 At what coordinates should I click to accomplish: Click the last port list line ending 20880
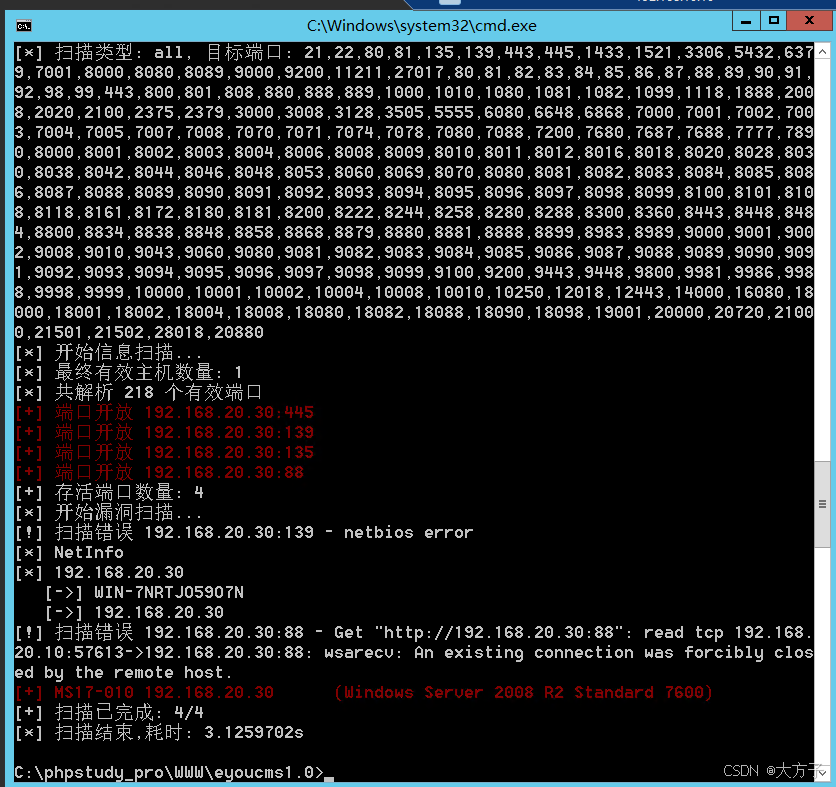139,332
